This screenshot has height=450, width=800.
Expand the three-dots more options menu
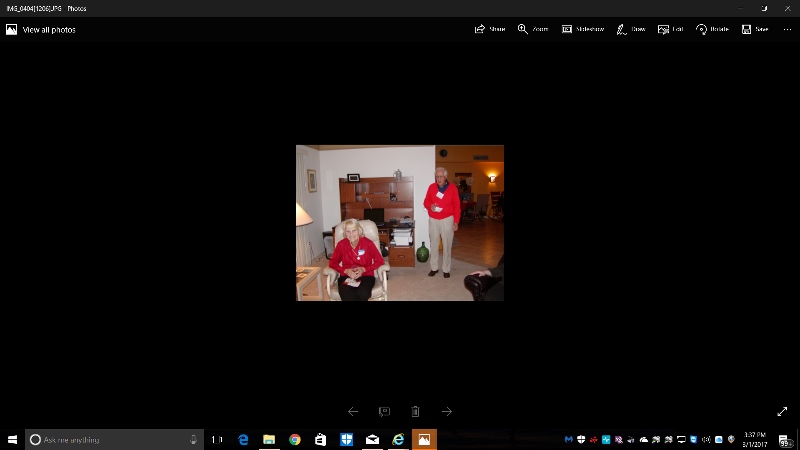click(x=787, y=29)
